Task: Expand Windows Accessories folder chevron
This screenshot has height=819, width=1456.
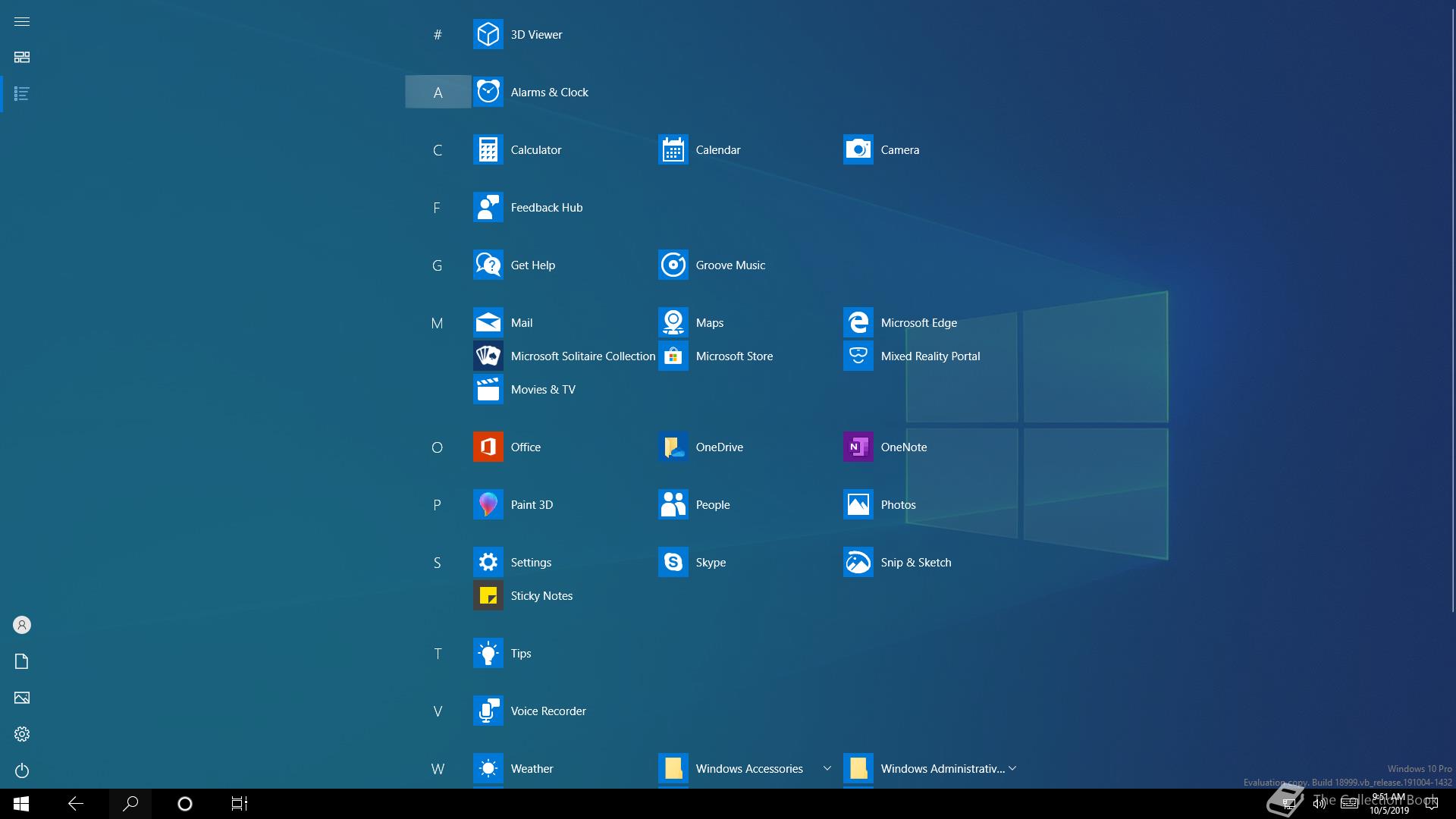Action: (x=827, y=768)
